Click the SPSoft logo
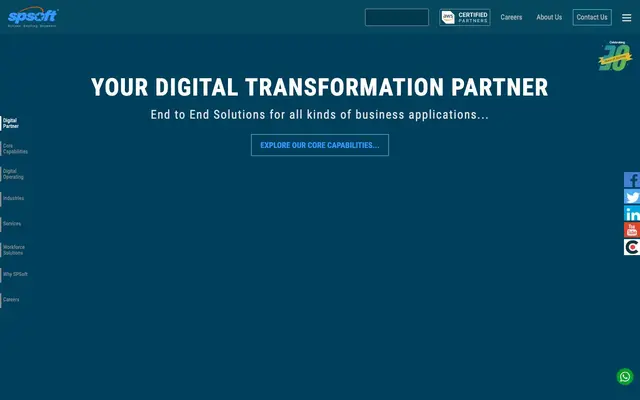This screenshot has height=400, width=640. pyautogui.click(x=33, y=17)
